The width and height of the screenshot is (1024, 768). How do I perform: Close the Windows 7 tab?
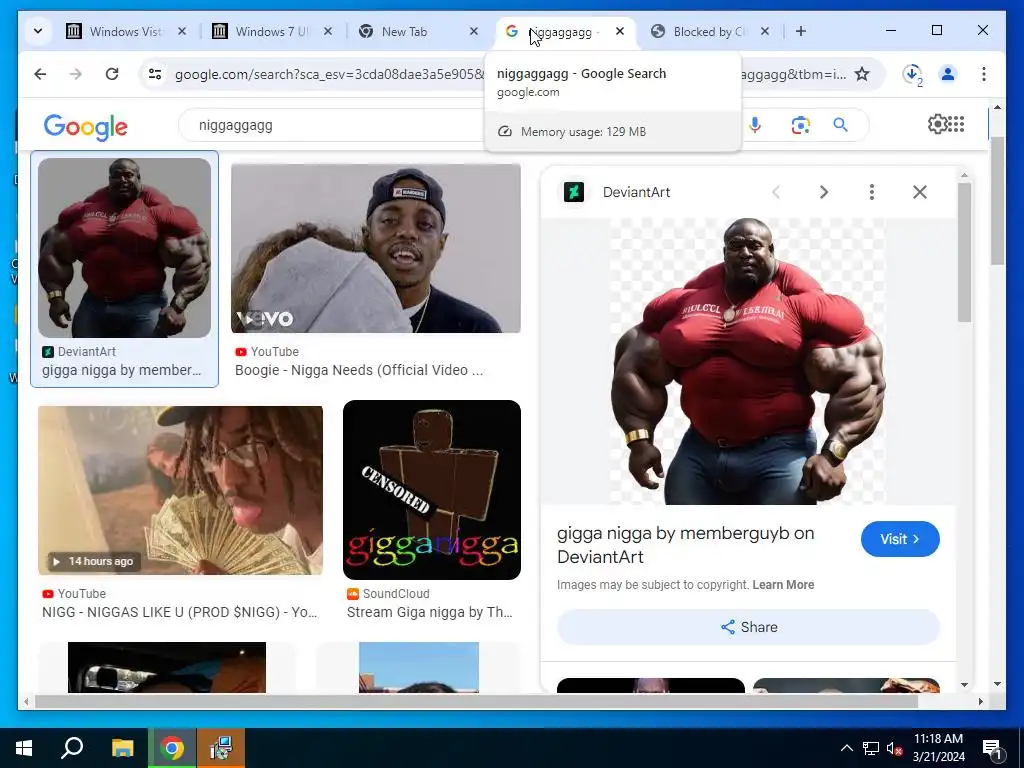click(328, 31)
